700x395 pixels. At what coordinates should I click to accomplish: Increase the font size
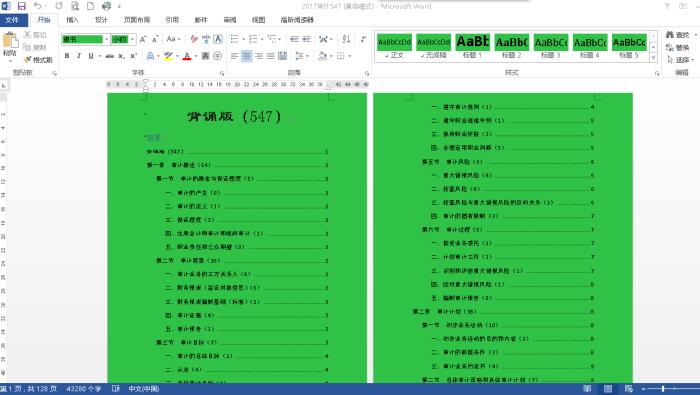143,39
